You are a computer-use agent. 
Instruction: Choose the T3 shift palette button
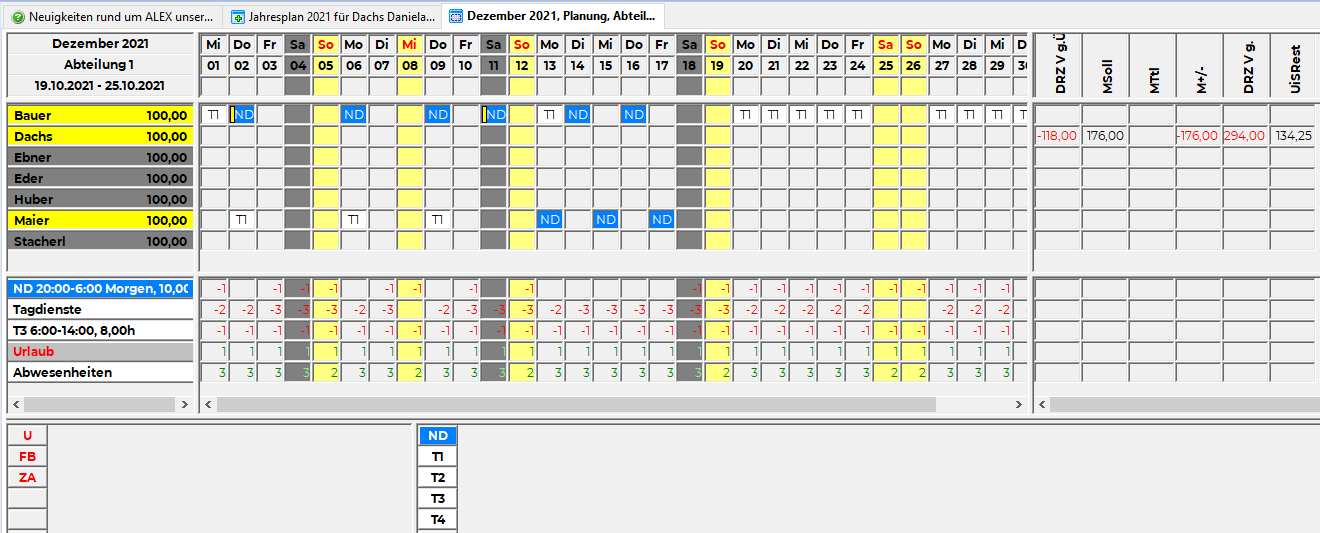click(437, 499)
